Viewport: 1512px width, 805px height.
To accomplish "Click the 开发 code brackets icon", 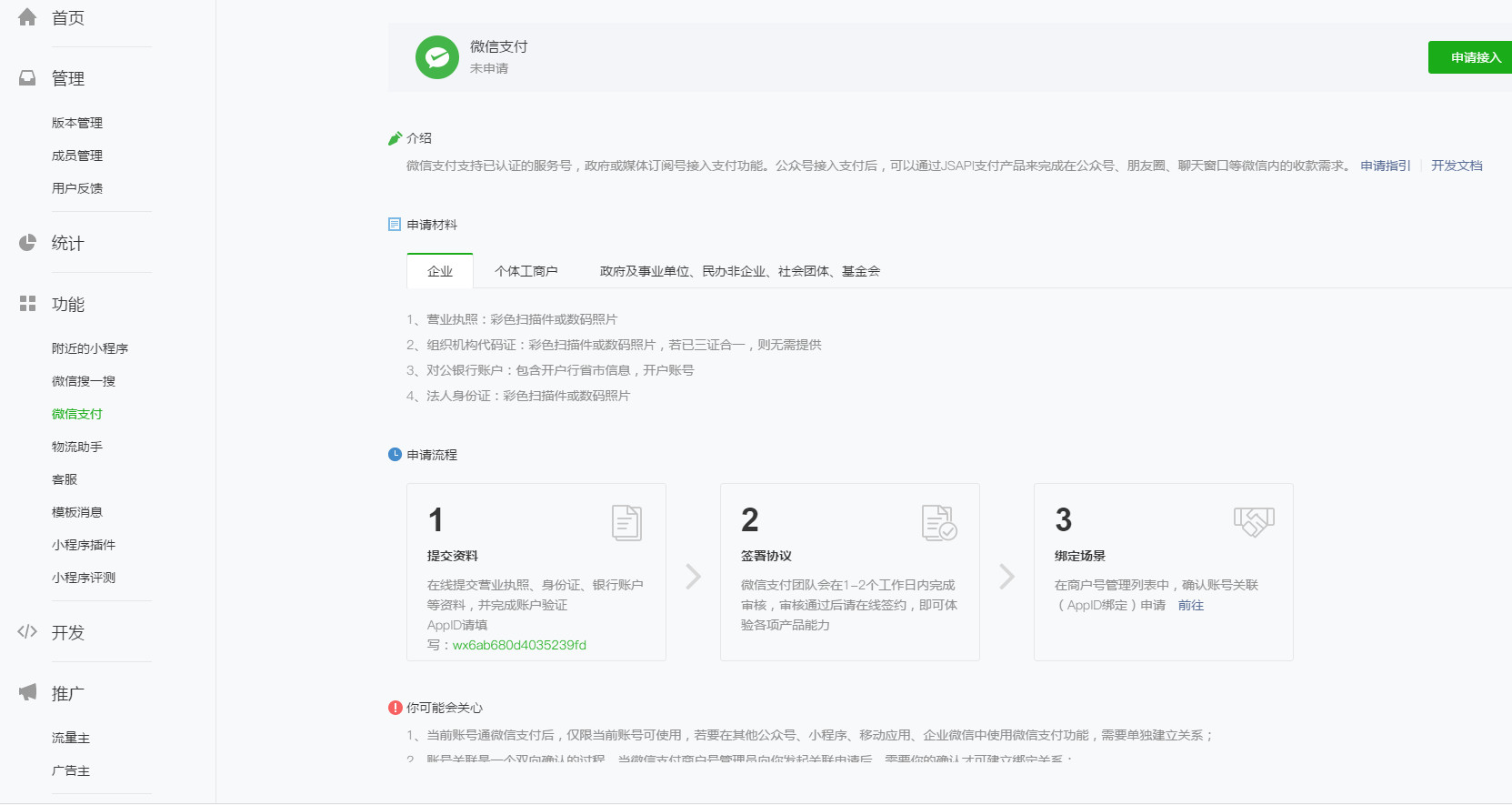I will point(27,631).
